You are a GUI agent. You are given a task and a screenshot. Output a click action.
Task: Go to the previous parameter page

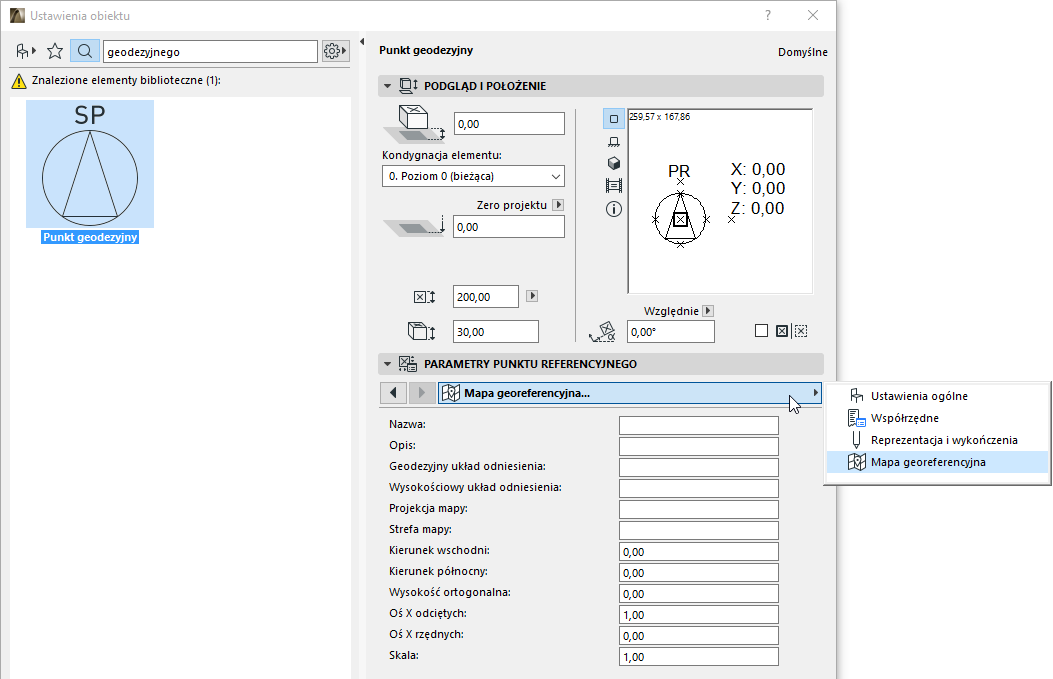[x=394, y=393]
